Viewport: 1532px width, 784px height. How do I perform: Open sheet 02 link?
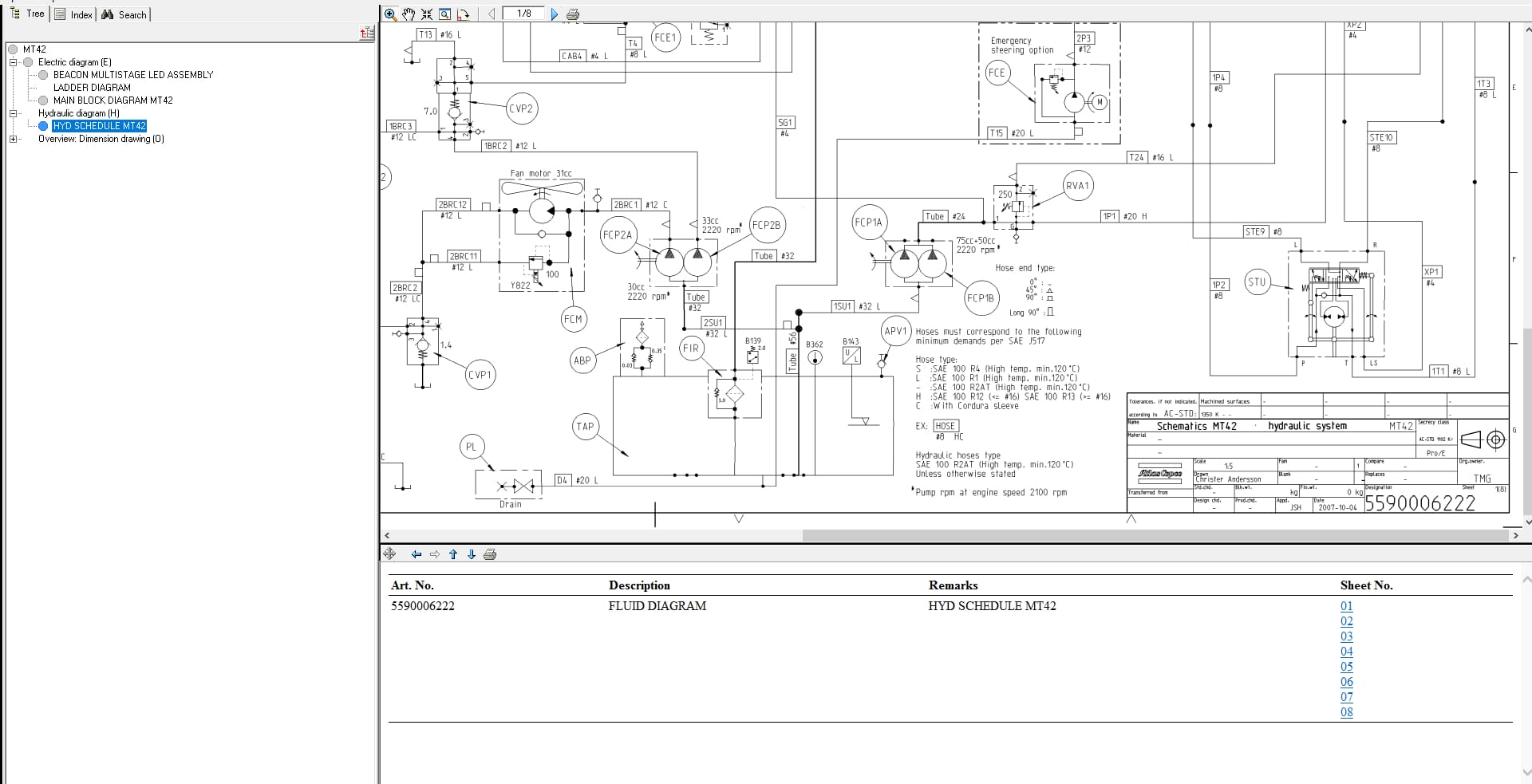tap(1347, 621)
